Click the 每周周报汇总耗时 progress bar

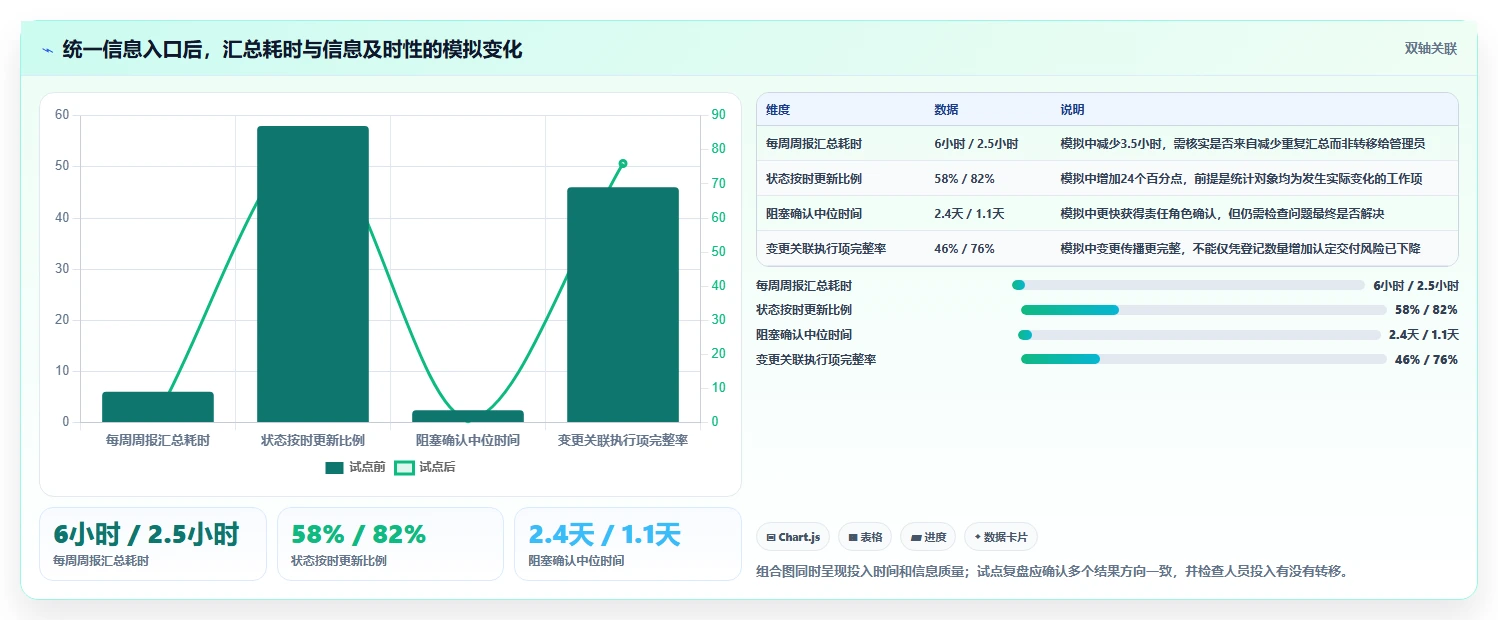[1188, 285]
